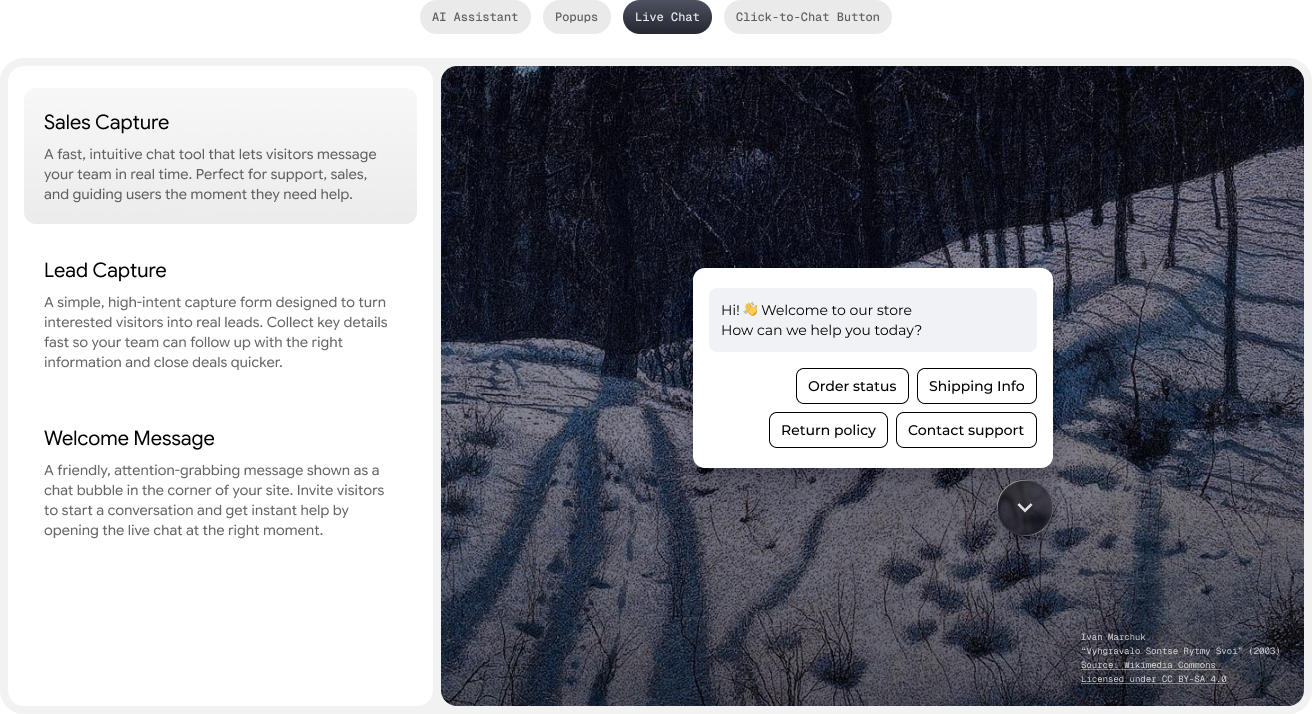Image resolution: width=1312 pixels, height=714 pixels.
Task: Open the Licensed under CC BY-SA 4.0 link
Action: tap(1154, 679)
